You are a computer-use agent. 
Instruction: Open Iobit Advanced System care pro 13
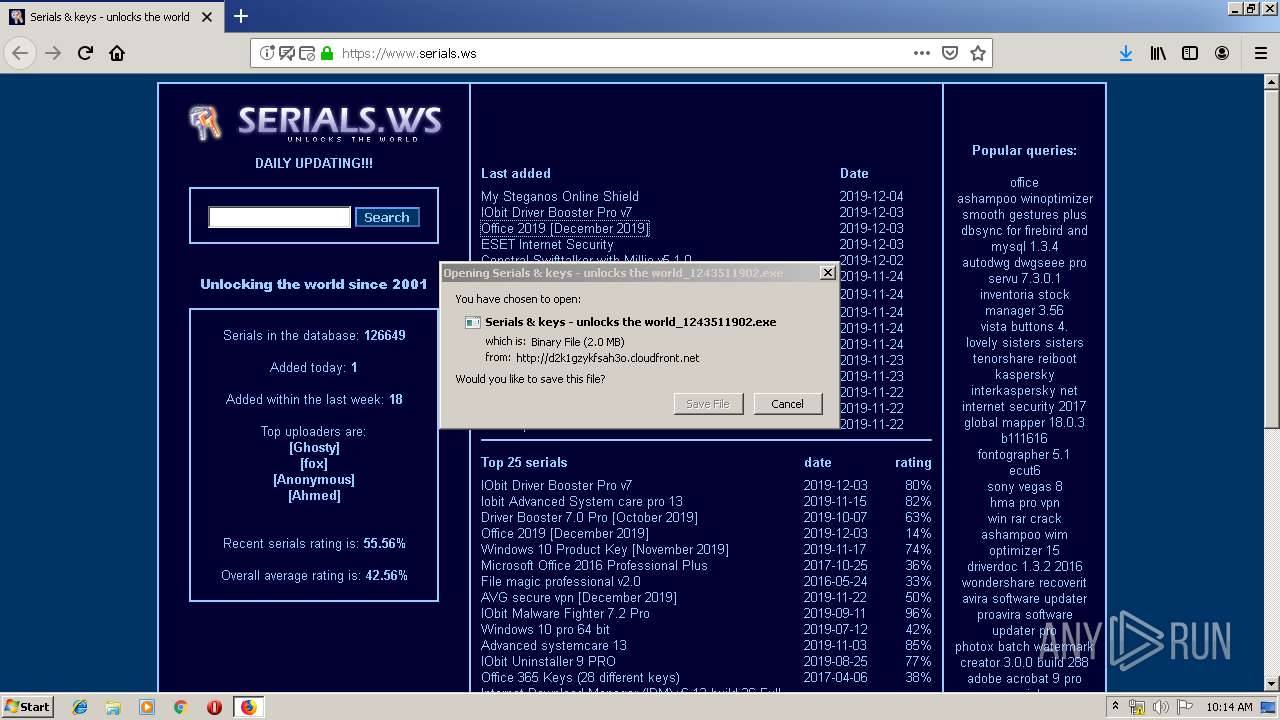[582, 501]
